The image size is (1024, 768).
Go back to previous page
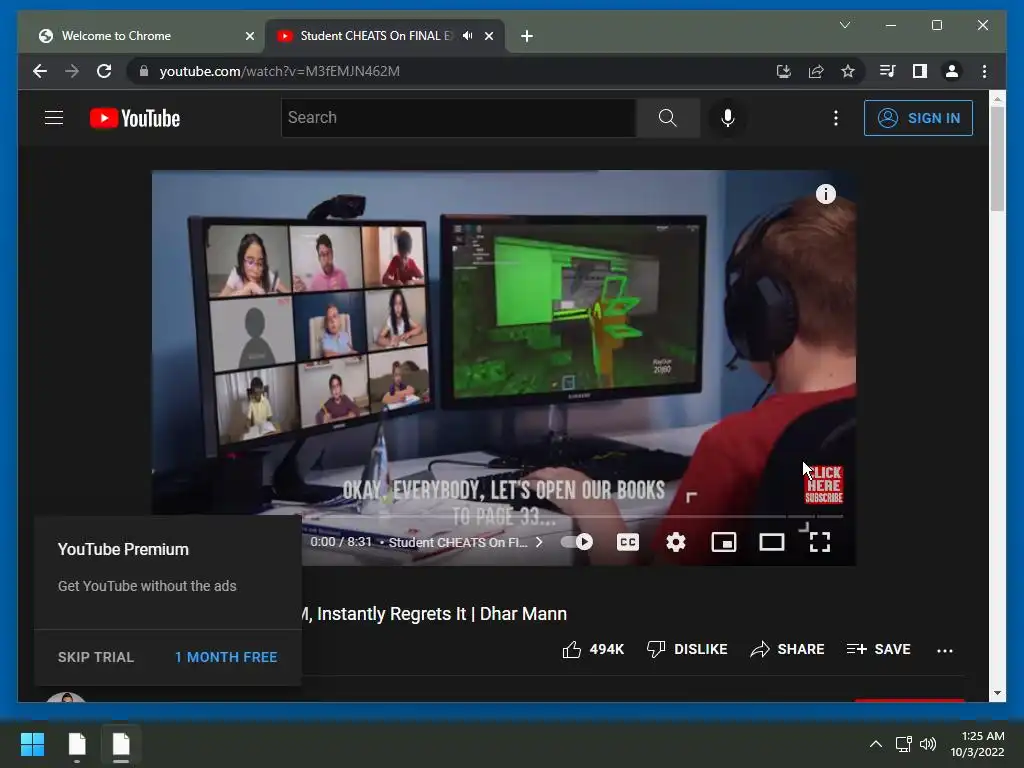[x=40, y=71]
